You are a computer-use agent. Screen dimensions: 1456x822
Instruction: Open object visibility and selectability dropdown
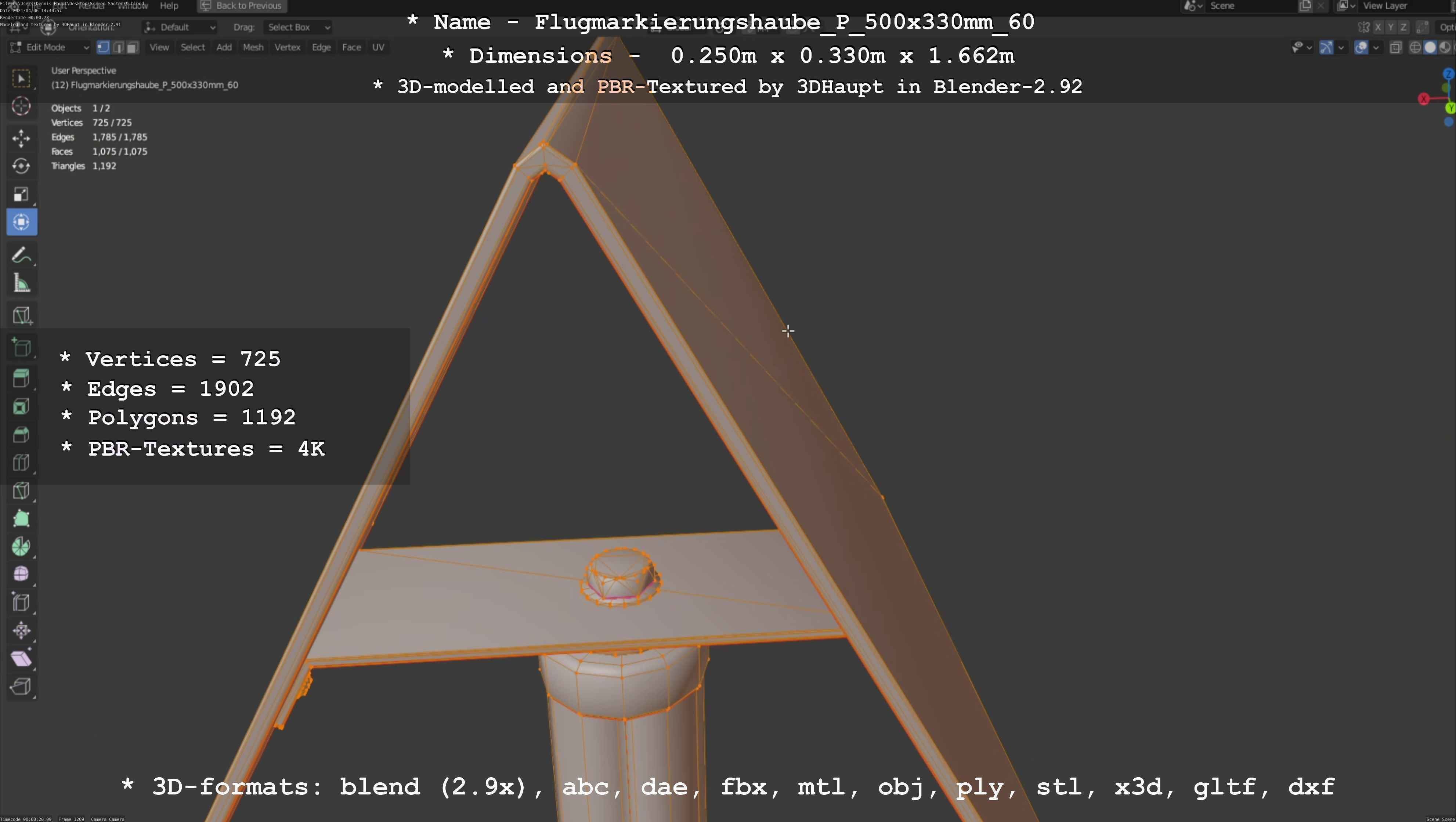pyautogui.click(x=1302, y=47)
